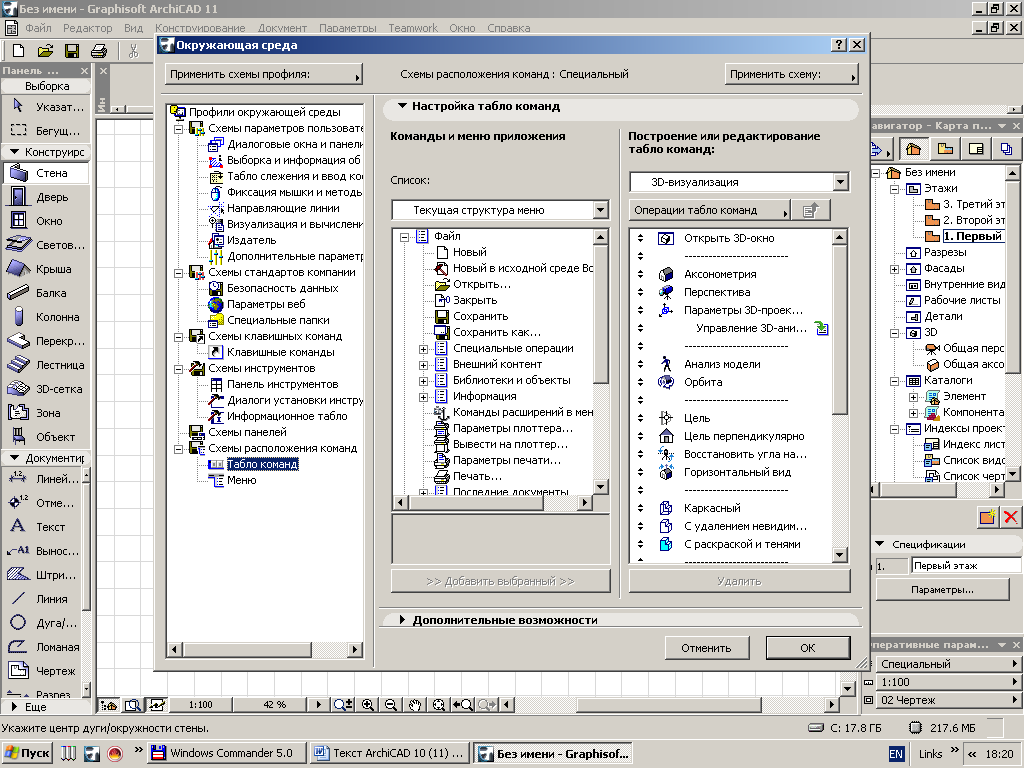This screenshot has height=768, width=1024.
Task: Select the Крыша roof tool
Action: point(45,269)
